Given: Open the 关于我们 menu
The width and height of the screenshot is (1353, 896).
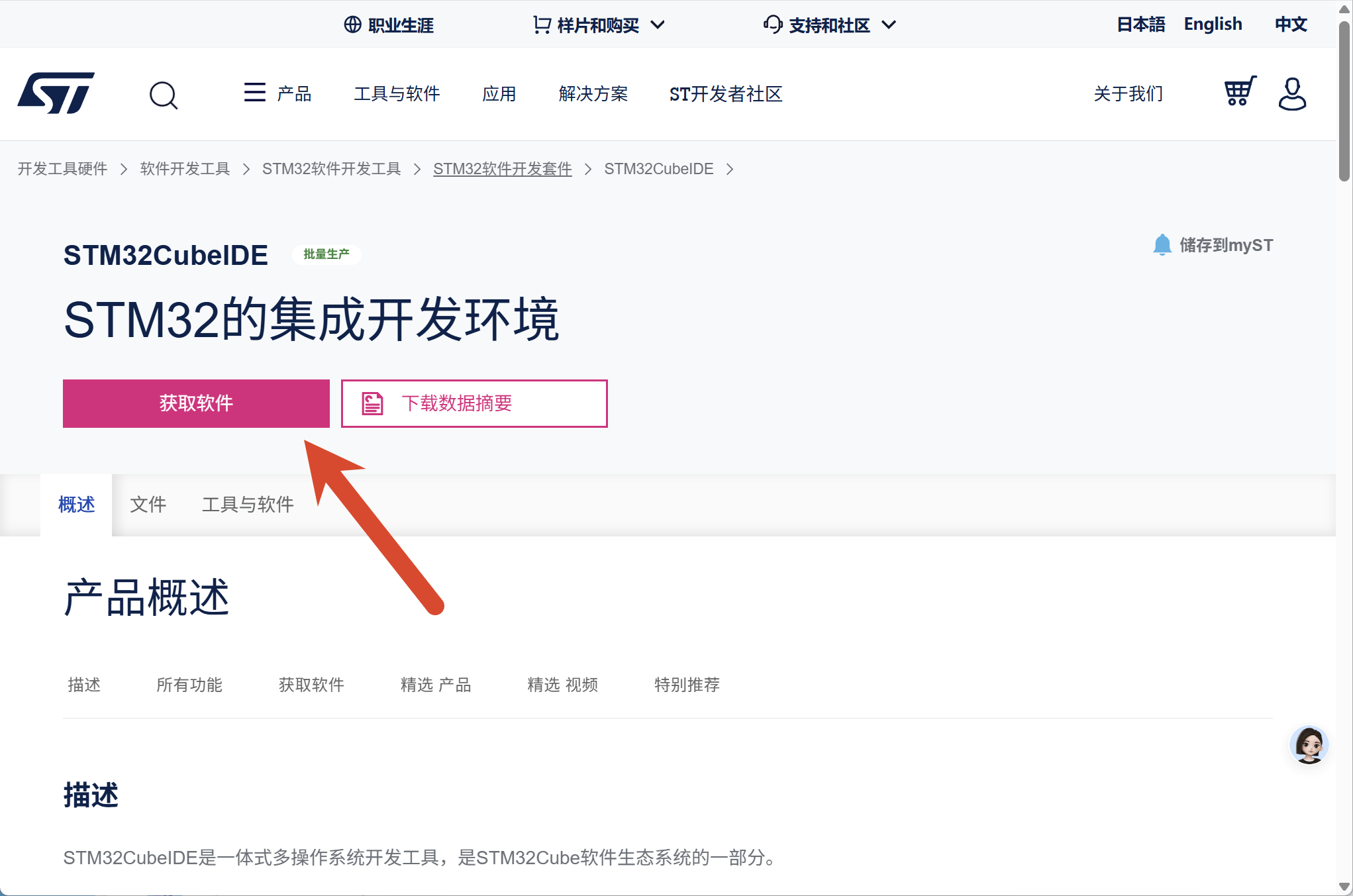Looking at the screenshot, I should [1128, 93].
